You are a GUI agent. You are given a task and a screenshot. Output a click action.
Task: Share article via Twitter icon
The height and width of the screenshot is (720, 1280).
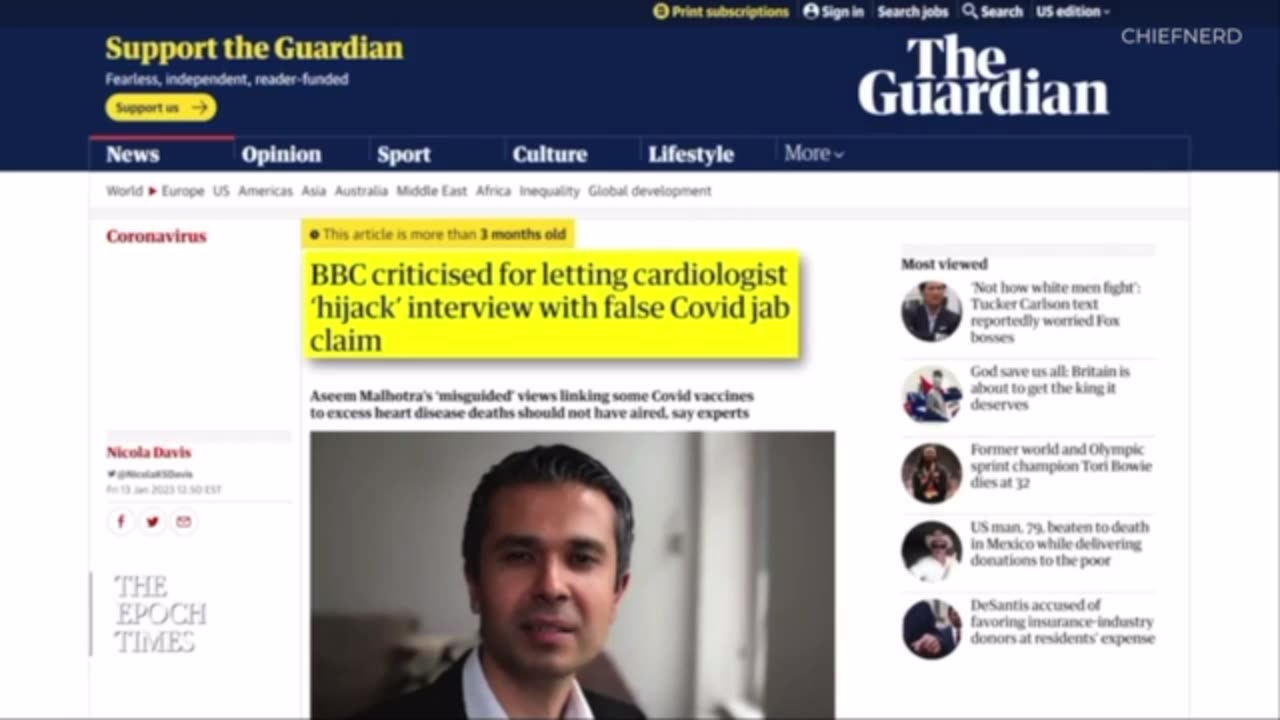[152, 521]
